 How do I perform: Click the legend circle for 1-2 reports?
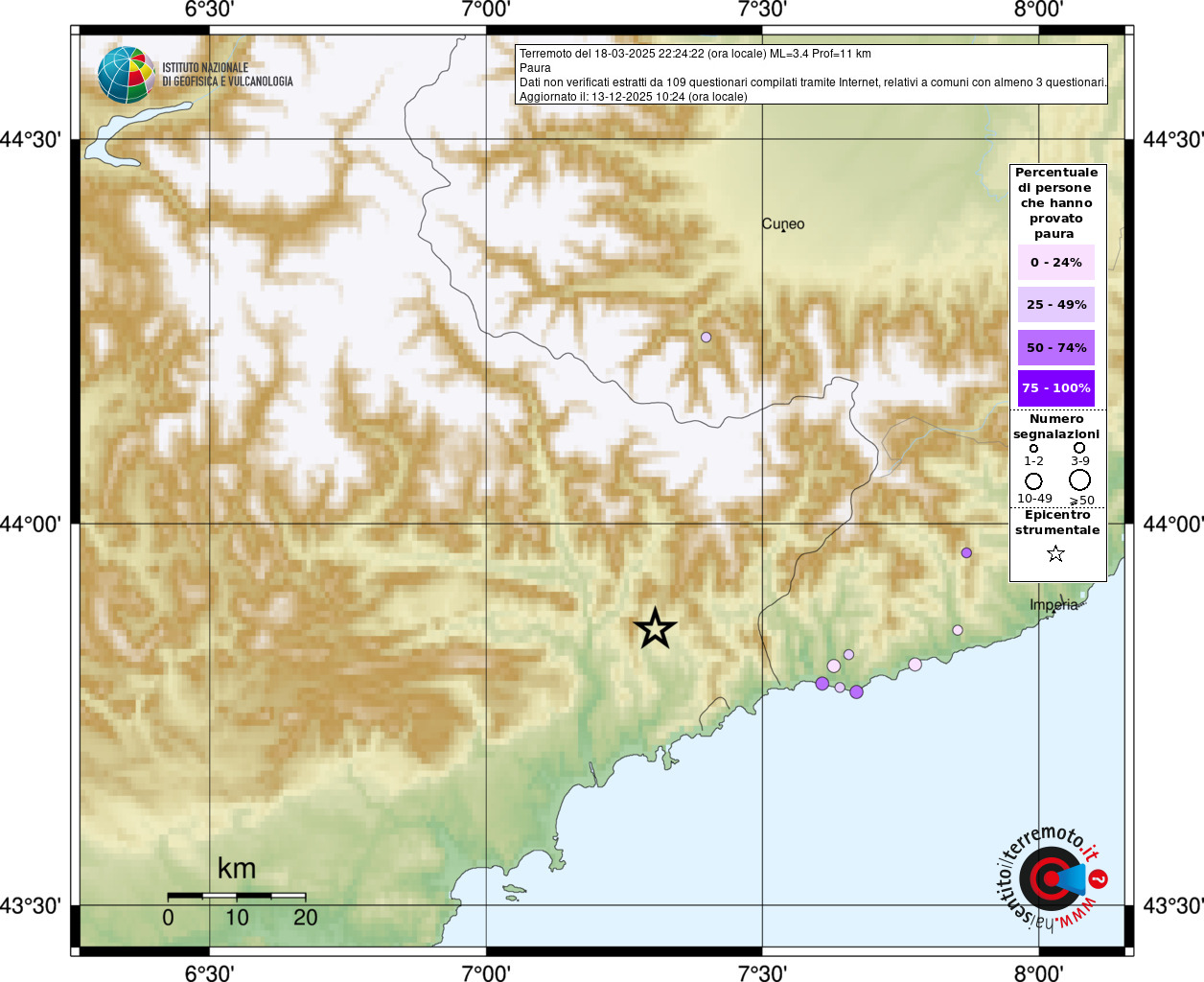point(1033,448)
